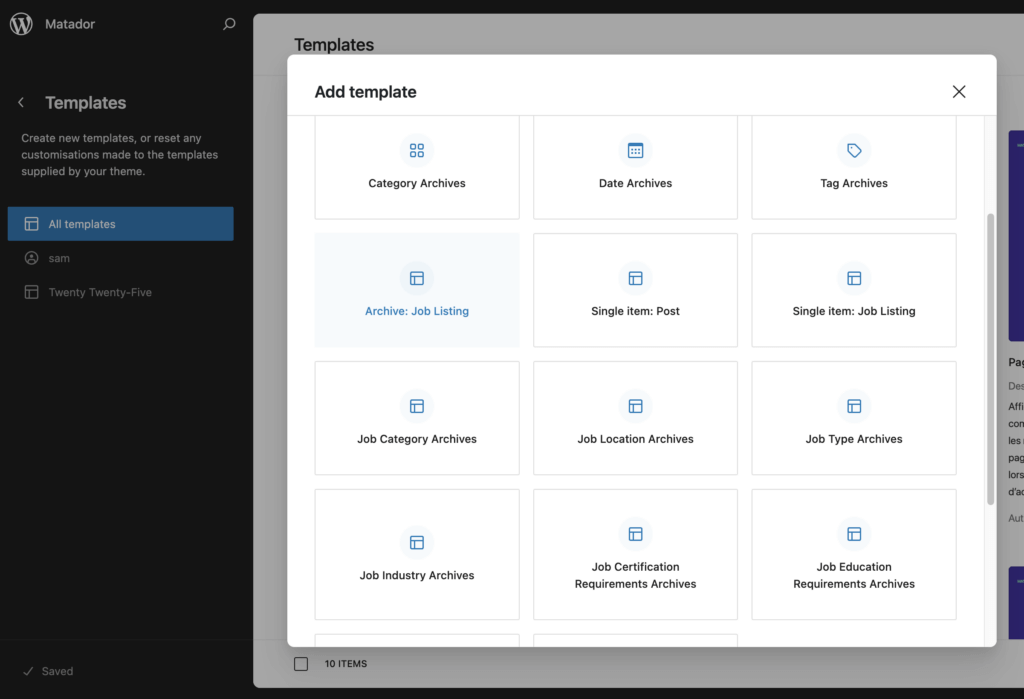Image resolution: width=1024 pixels, height=699 pixels.
Task: Choose Job Certification Requirements Archives template
Action: click(635, 555)
